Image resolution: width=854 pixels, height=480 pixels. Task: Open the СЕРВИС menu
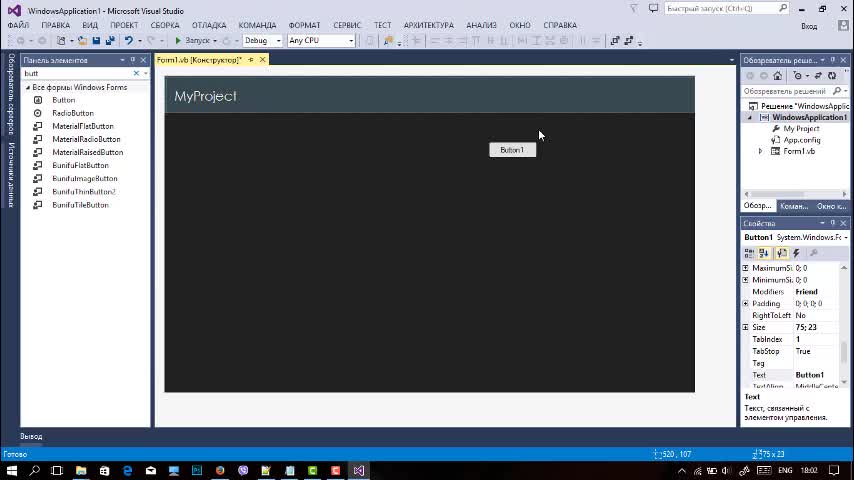click(x=347, y=25)
